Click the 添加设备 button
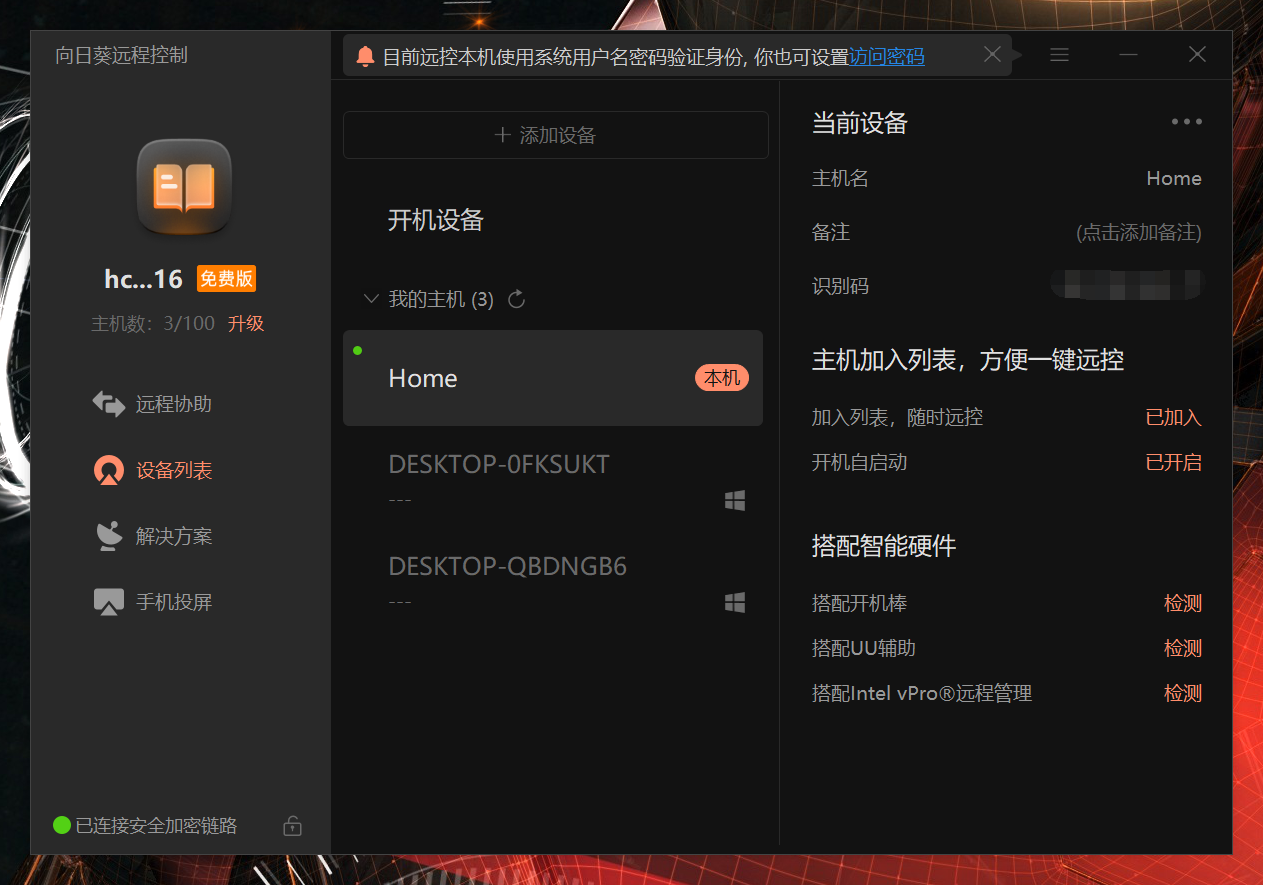 click(x=556, y=135)
